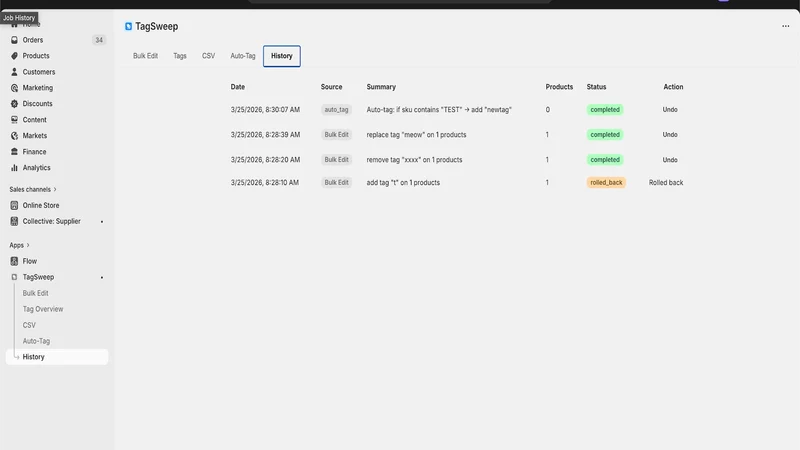The image size is (800, 450).
Task: Click summary add tag "t" on 1 products
Action: point(403,183)
